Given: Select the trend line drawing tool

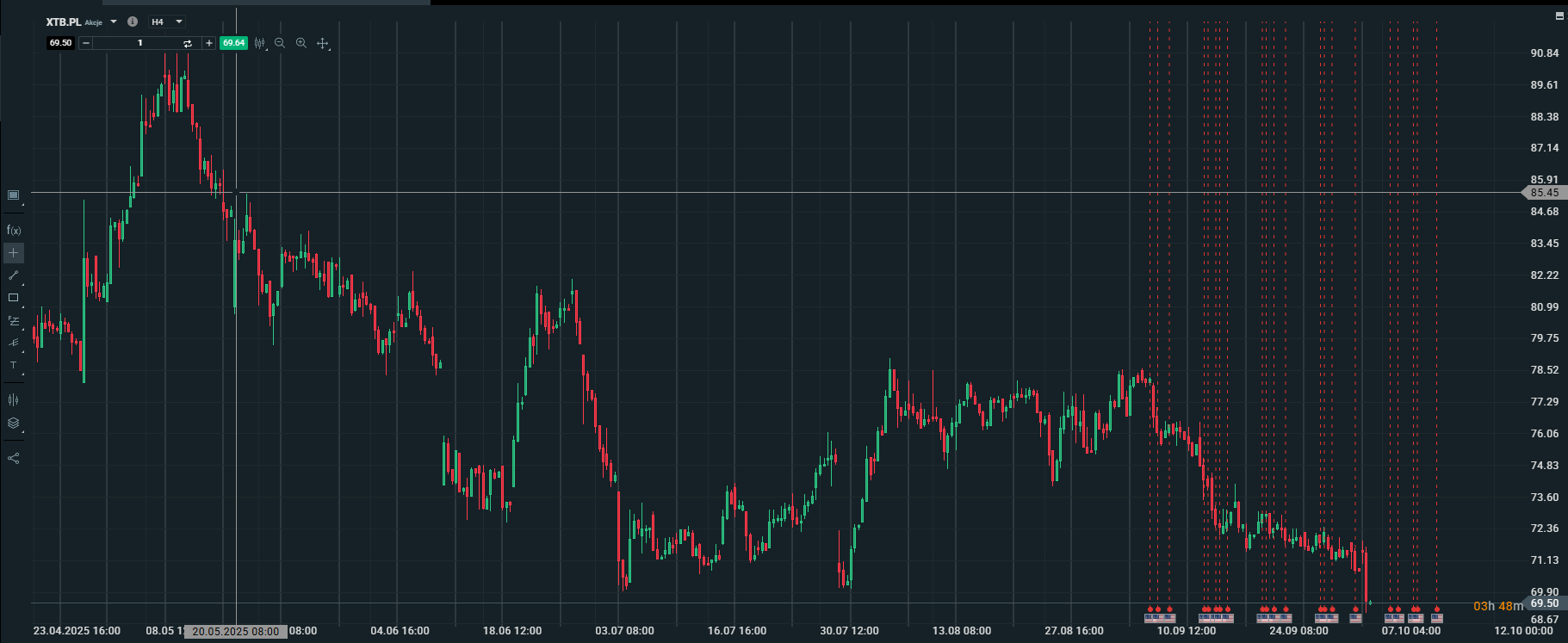Looking at the screenshot, I should 13,275.
